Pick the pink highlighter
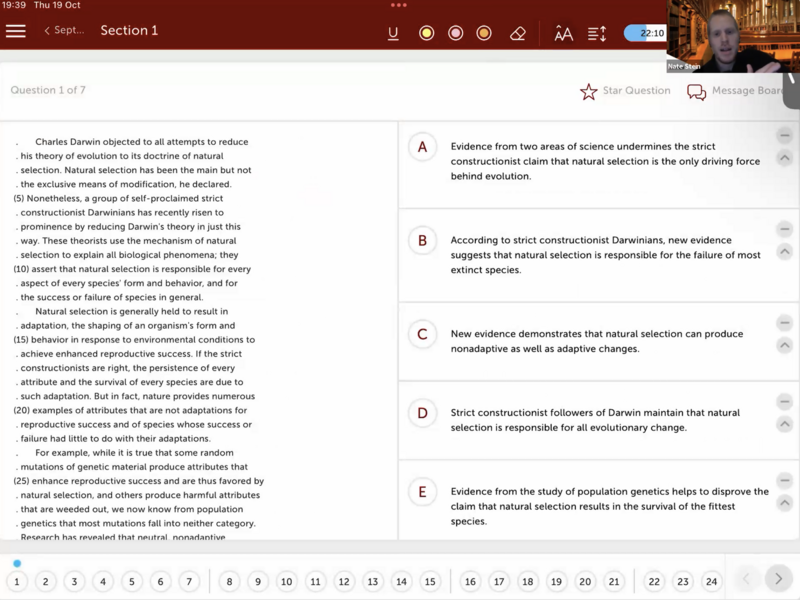This screenshot has height=600, width=800. pyautogui.click(x=455, y=33)
